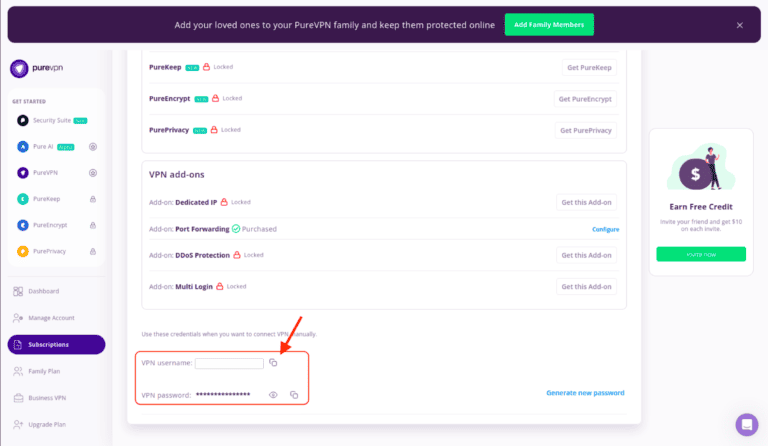
Task: Get the Dedicated IP add-on
Action: pos(586,202)
